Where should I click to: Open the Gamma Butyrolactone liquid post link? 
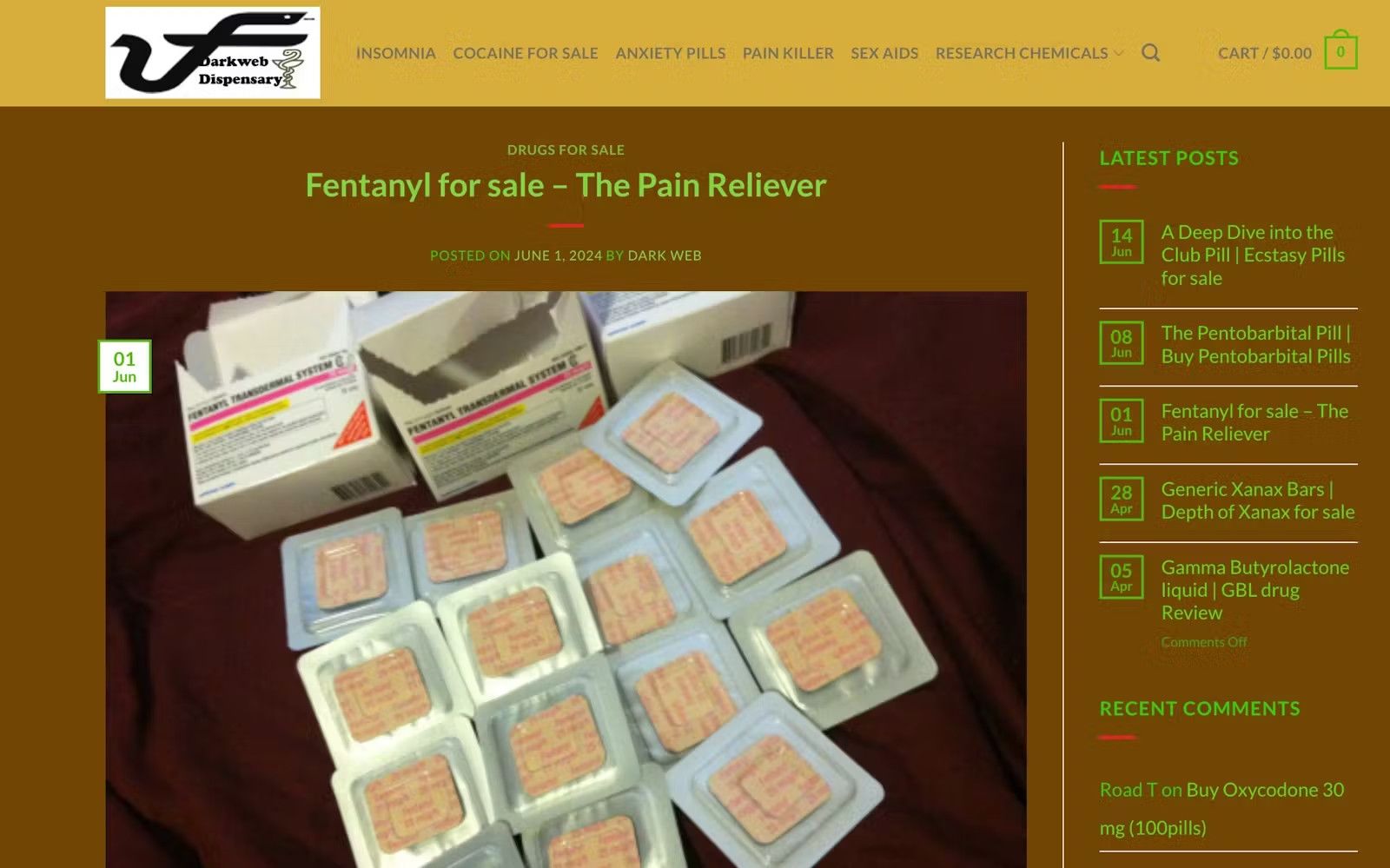[1255, 590]
